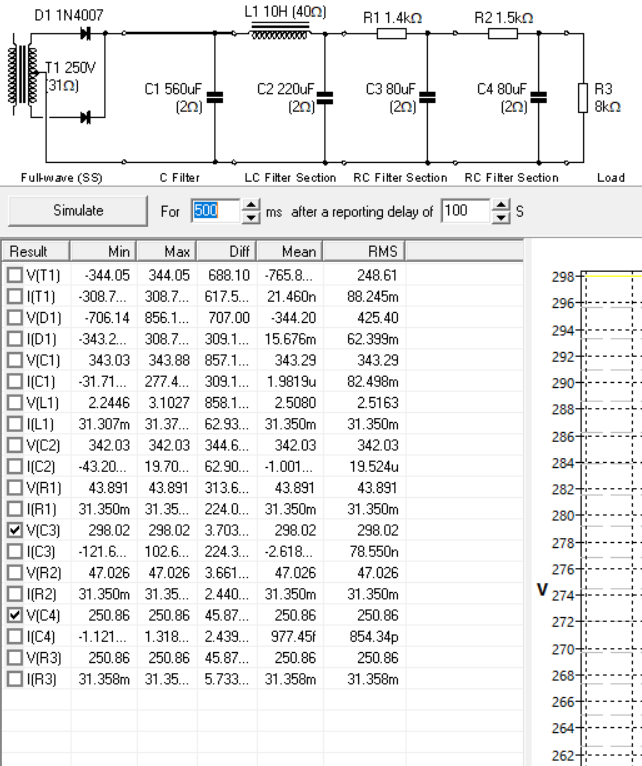Click the LC Filter Section label
Image resolution: width=642 pixels, height=766 pixels.
point(290,178)
